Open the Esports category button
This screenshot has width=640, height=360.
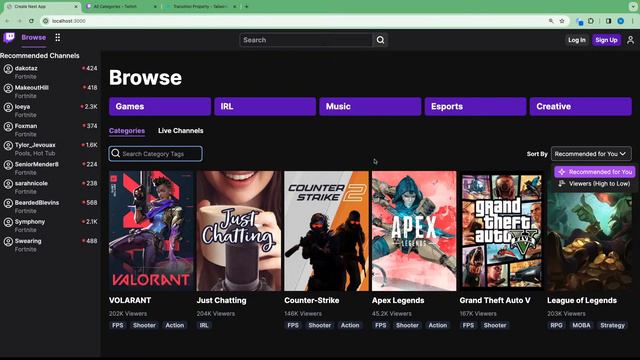click(476, 107)
